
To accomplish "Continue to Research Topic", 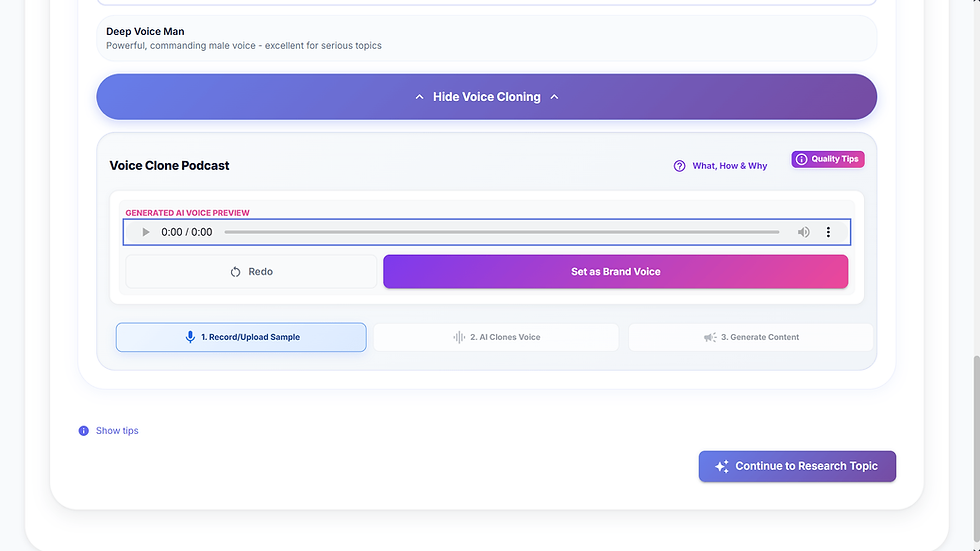I will click(797, 466).
